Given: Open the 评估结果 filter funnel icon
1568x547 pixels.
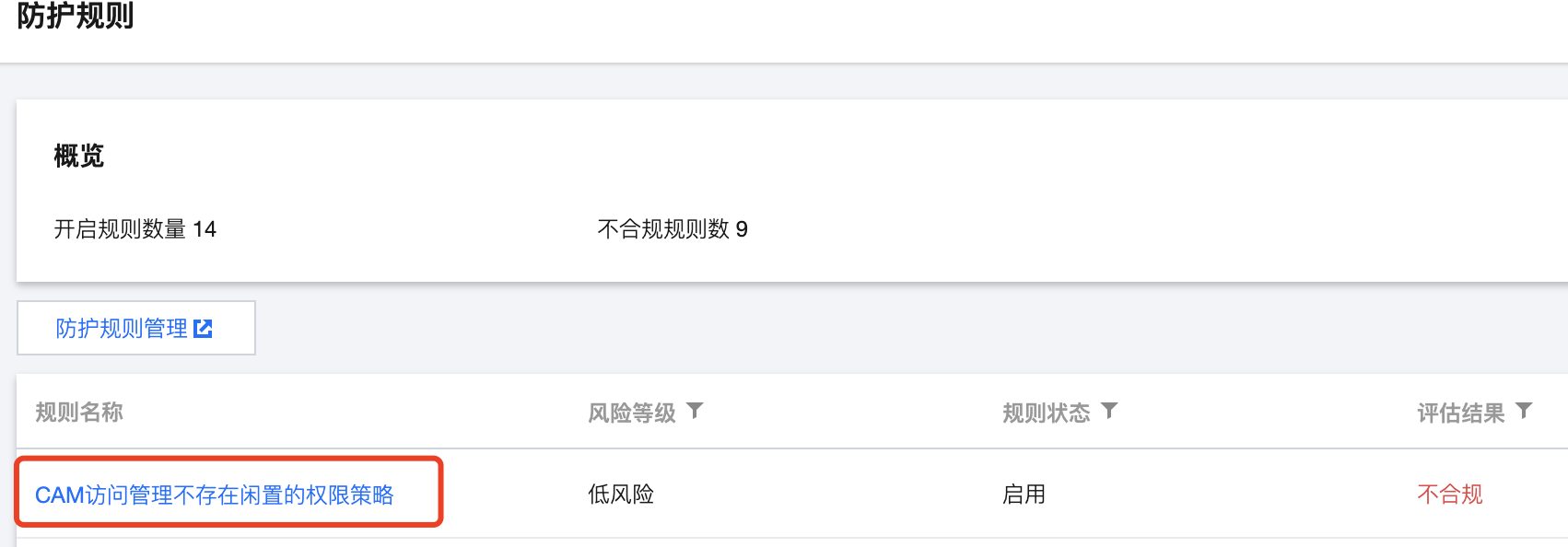Looking at the screenshot, I should tap(1524, 411).
